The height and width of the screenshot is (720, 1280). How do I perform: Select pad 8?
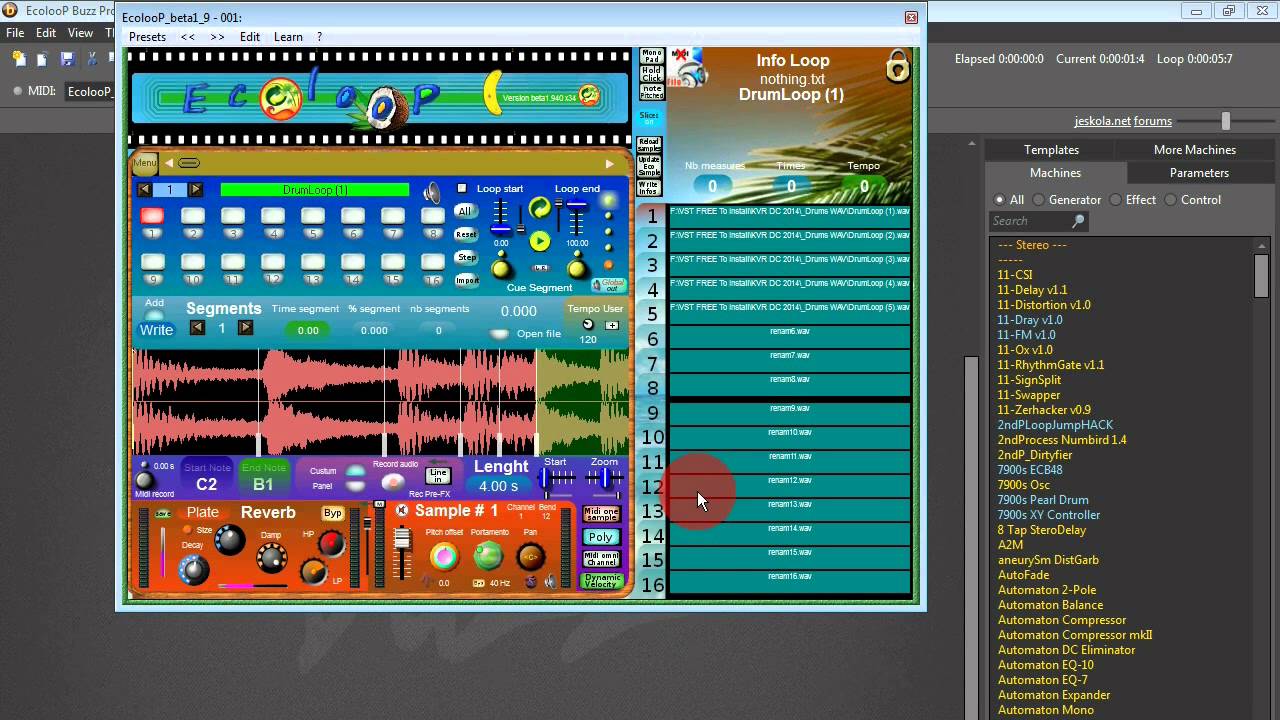[432, 216]
